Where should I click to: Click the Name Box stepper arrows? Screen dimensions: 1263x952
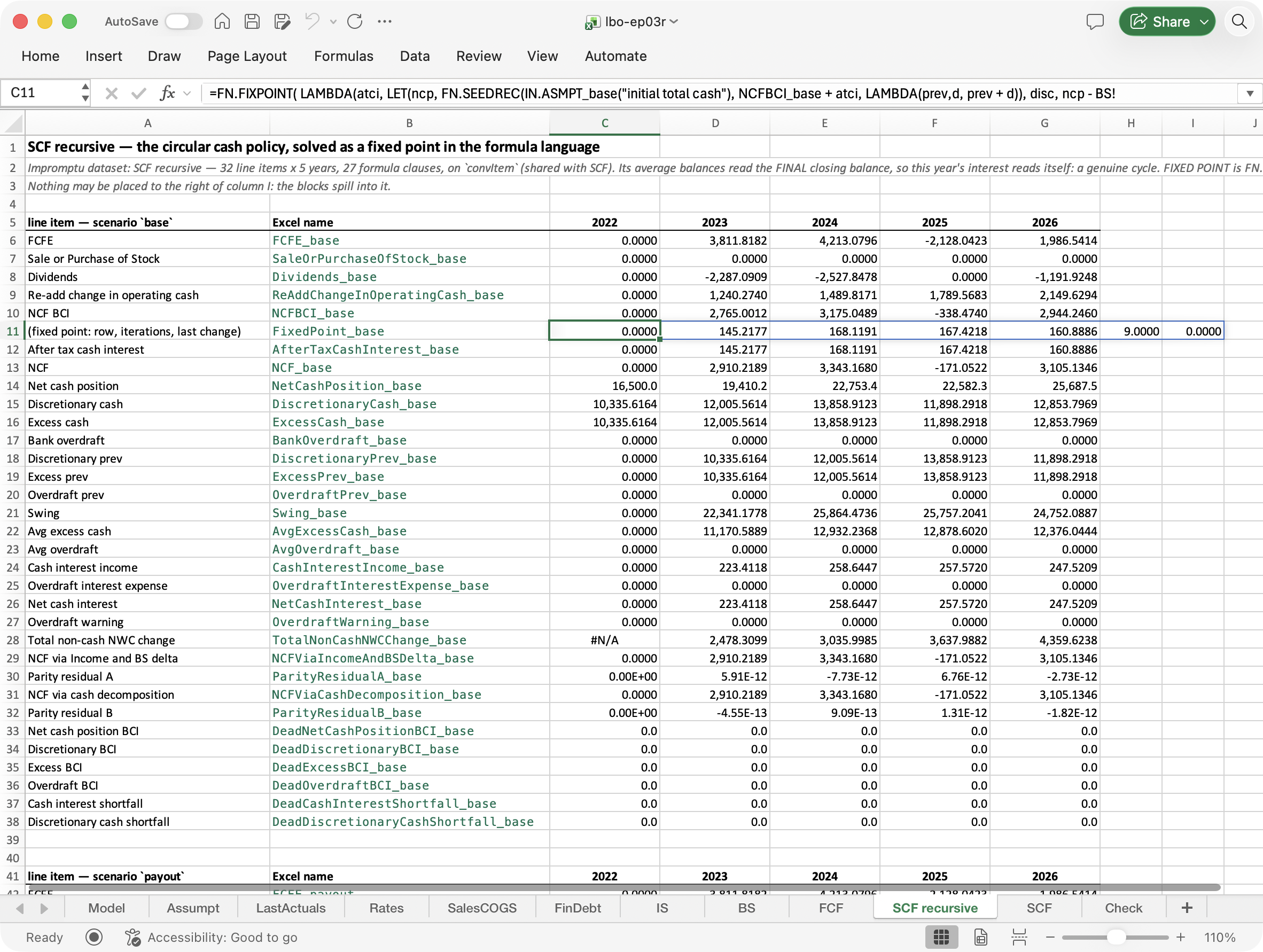tap(85, 93)
